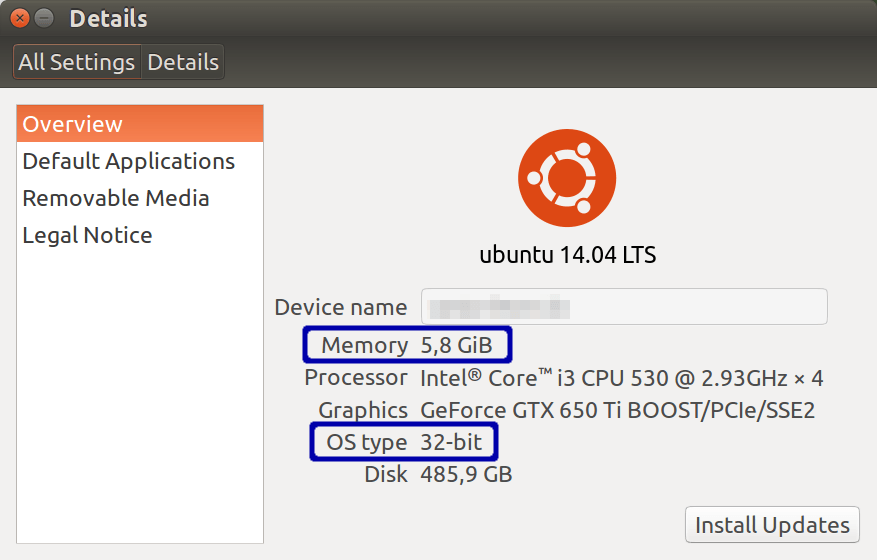
Task: Show the Legal Notice section
Action: pyautogui.click(x=88, y=235)
